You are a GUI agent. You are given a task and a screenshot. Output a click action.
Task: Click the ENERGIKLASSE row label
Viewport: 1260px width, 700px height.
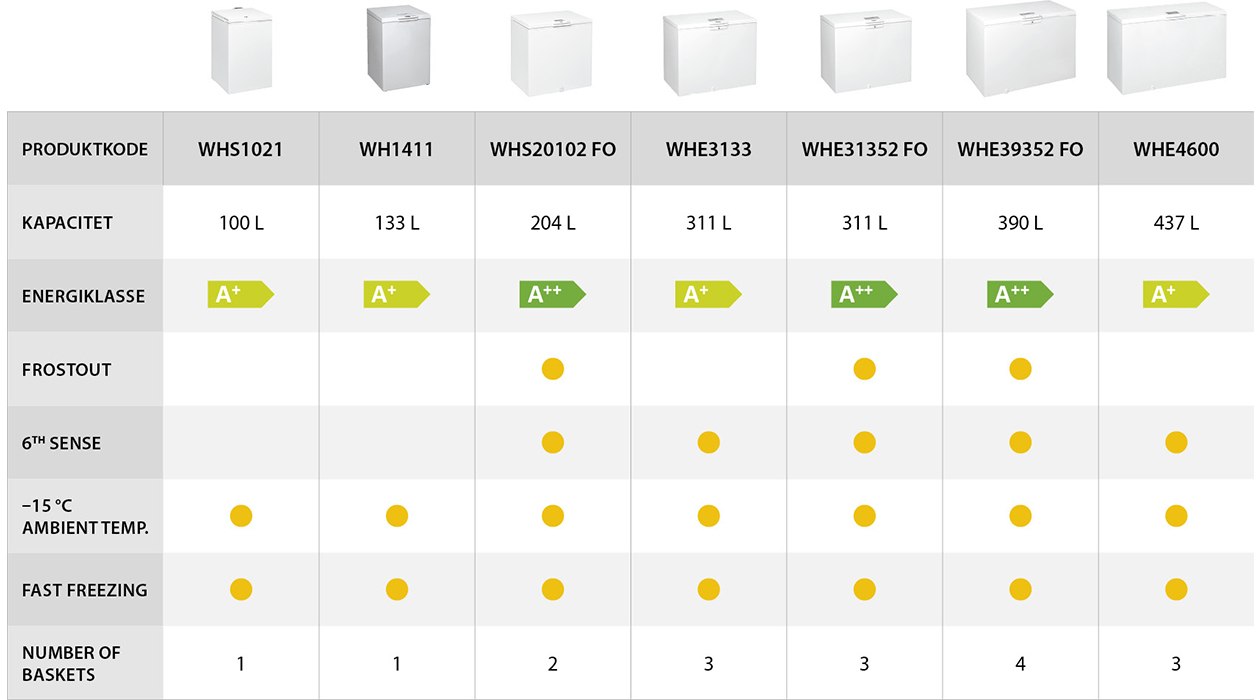click(x=84, y=296)
